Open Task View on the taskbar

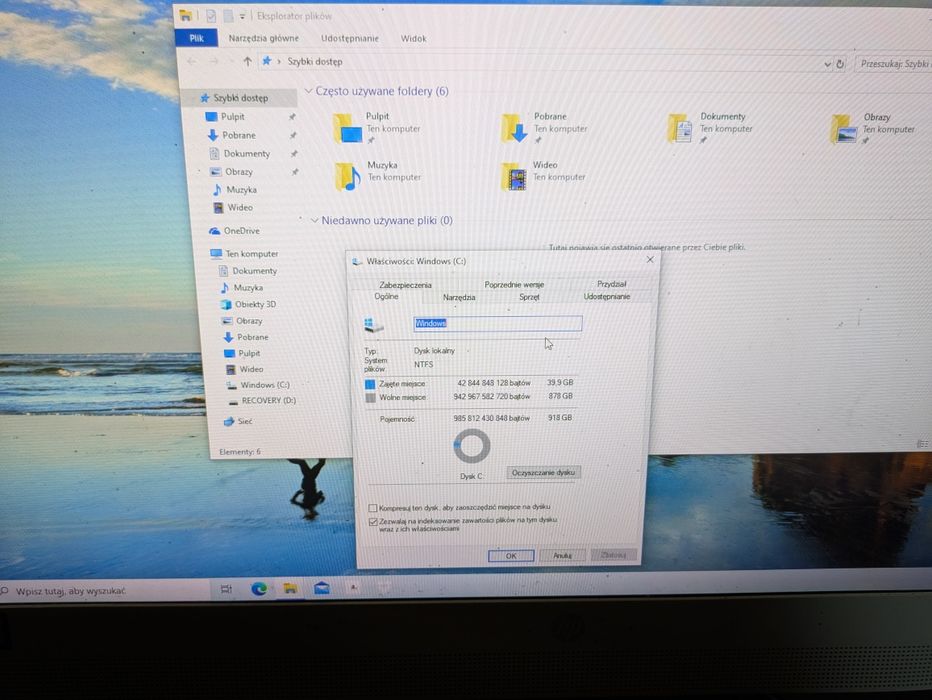point(226,589)
